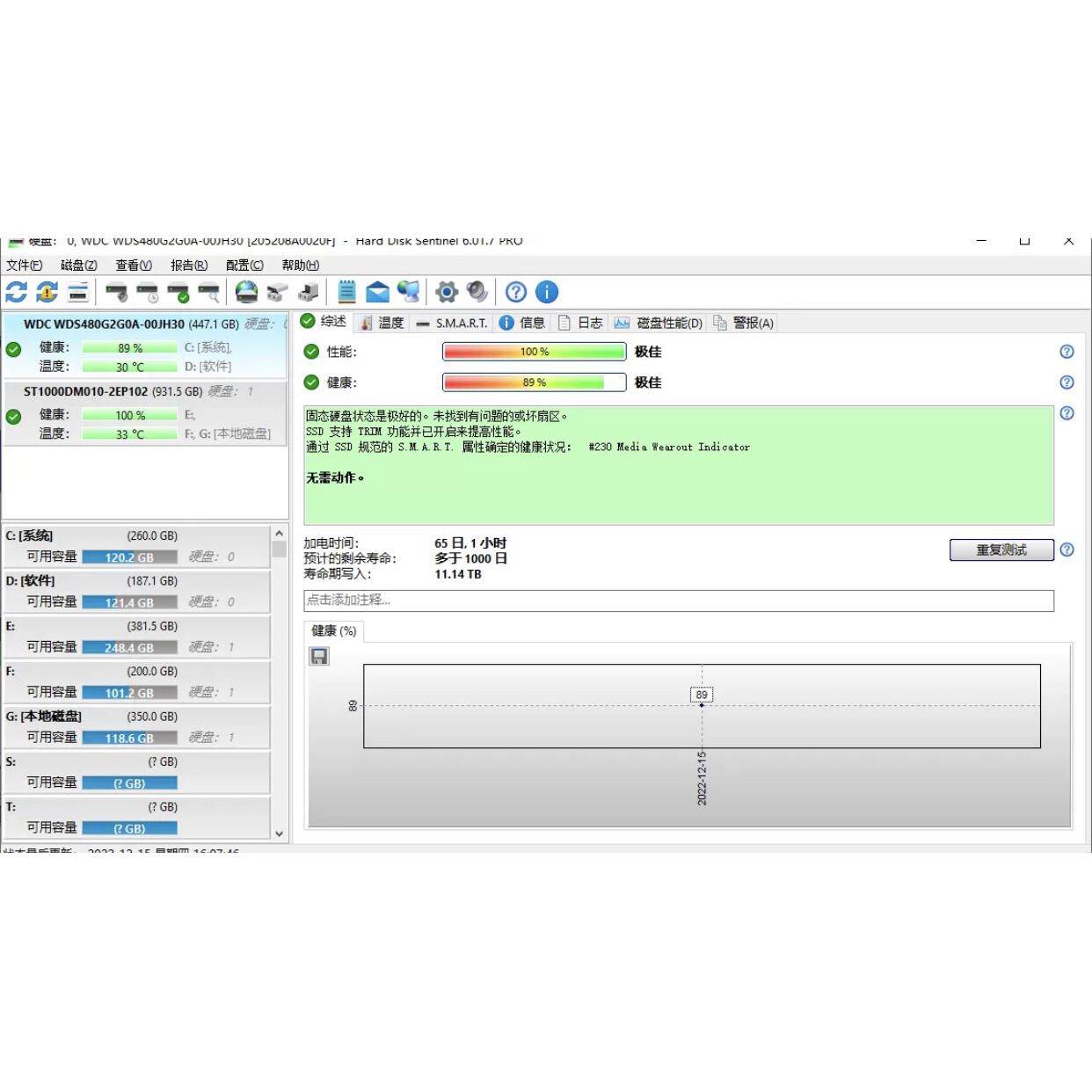1092x1092 pixels.
Task: Click the partition list scroll-down arrow
Action: coord(280,834)
